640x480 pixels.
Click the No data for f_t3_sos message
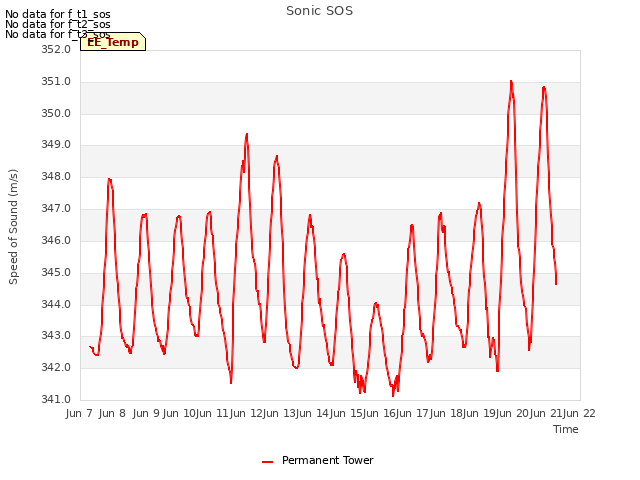pos(58,34)
